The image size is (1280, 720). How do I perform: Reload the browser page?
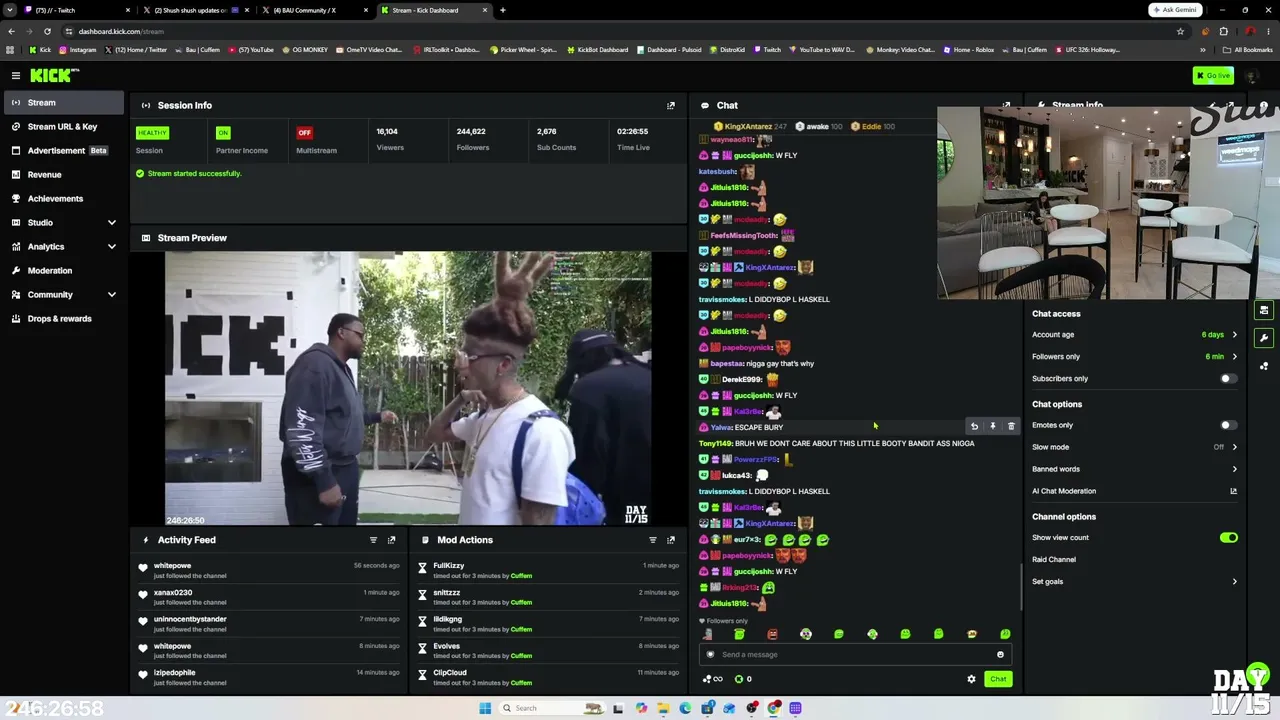click(x=47, y=31)
